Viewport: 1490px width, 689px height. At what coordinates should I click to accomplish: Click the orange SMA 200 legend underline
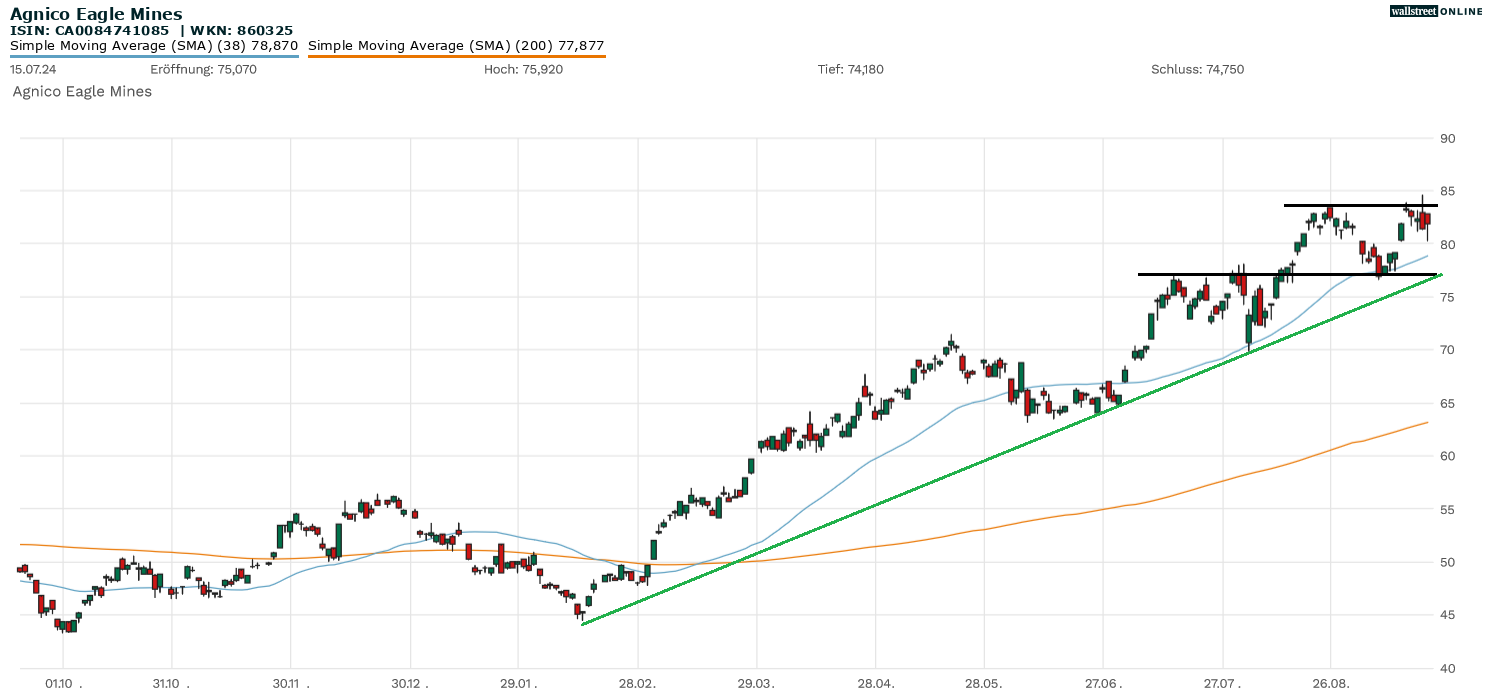click(456, 56)
